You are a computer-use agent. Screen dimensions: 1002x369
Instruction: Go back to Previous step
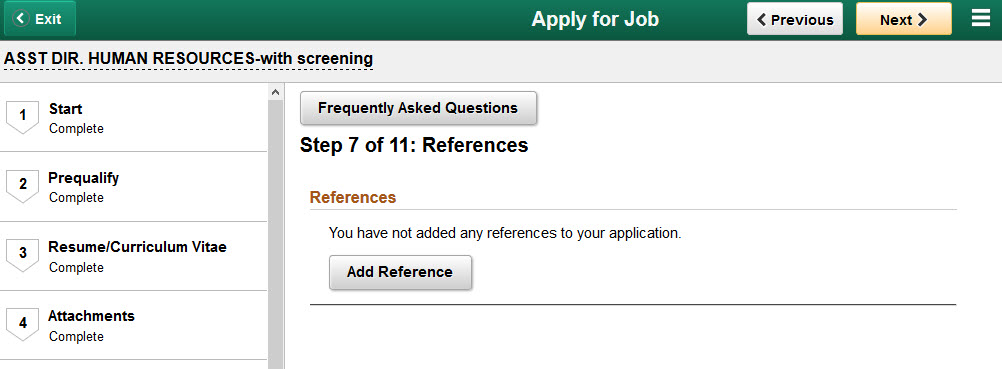point(795,19)
